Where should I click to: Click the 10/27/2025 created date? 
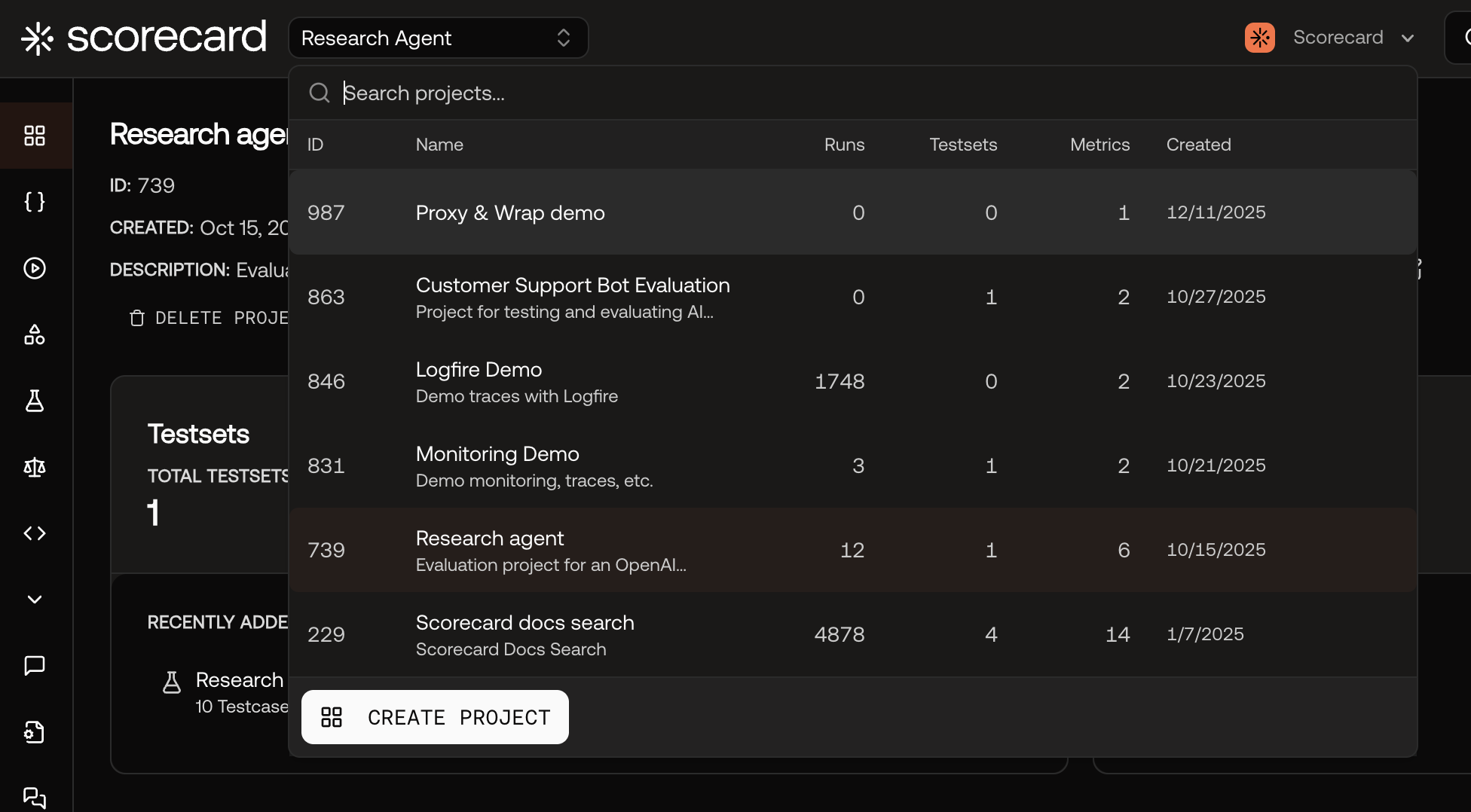(1216, 297)
